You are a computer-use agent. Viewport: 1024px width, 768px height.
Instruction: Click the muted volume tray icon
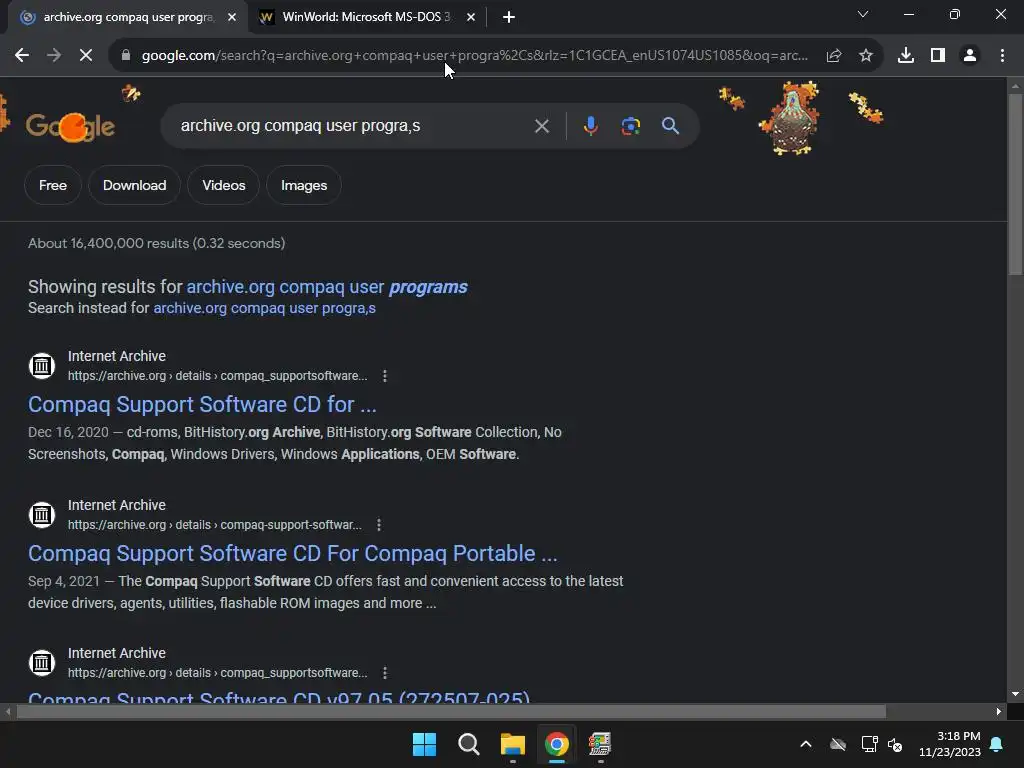click(895, 744)
